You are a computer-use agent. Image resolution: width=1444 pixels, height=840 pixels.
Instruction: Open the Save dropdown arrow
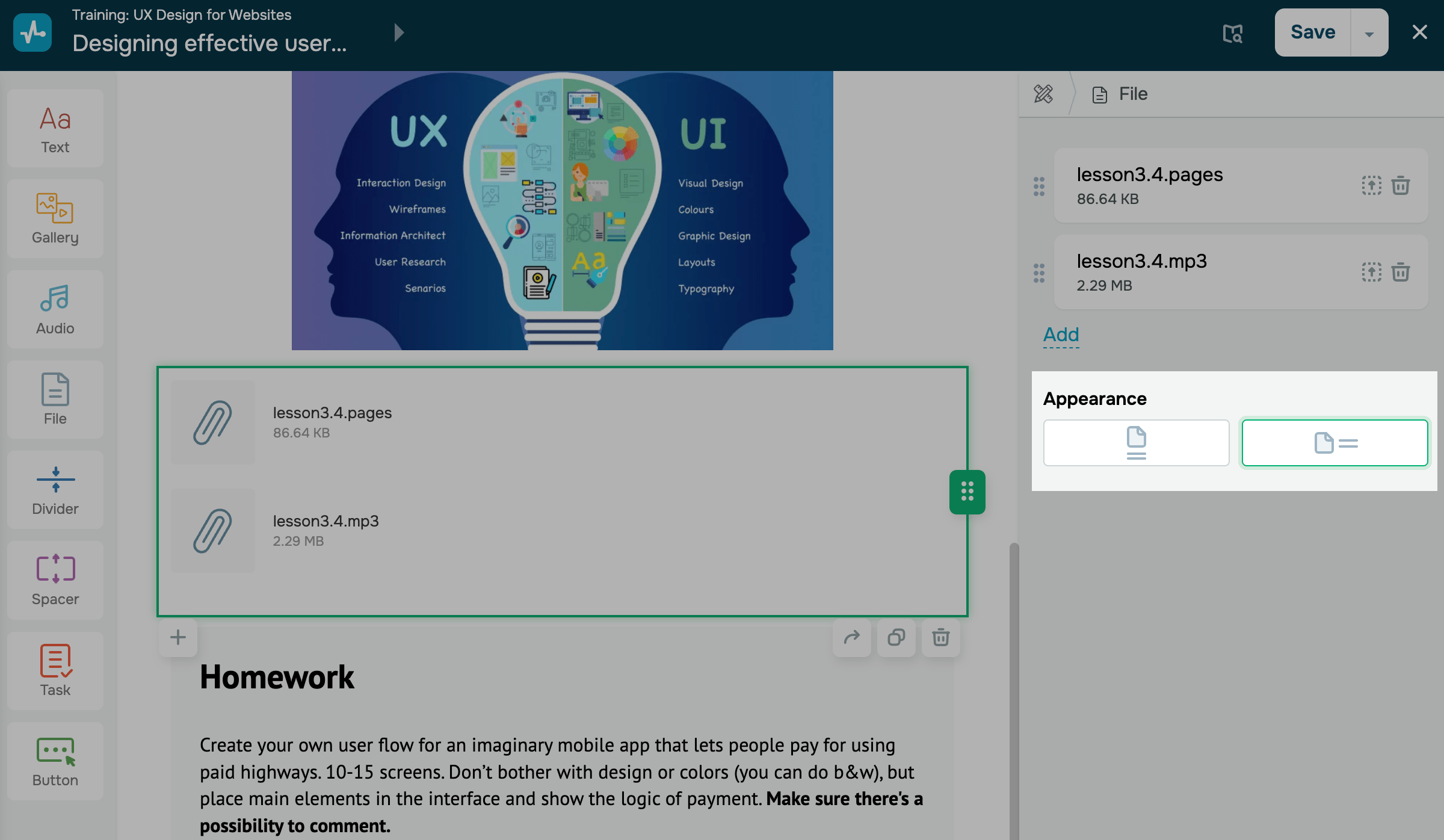[x=1369, y=33]
